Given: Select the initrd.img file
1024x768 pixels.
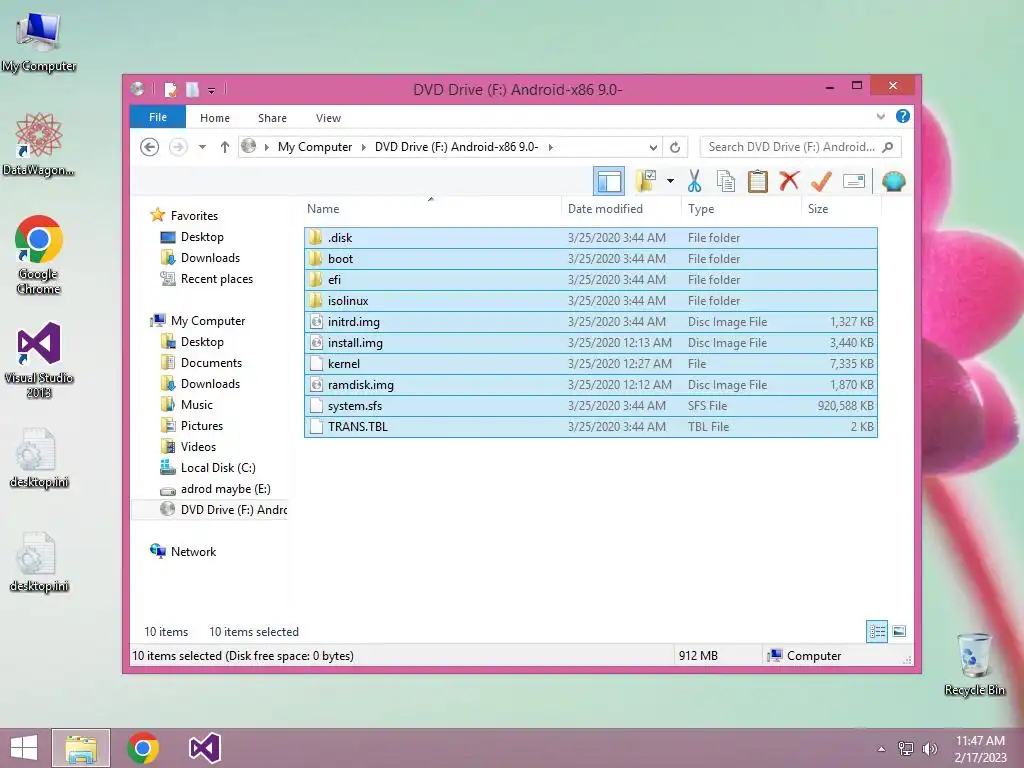Looking at the screenshot, I should (x=590, y=322).
